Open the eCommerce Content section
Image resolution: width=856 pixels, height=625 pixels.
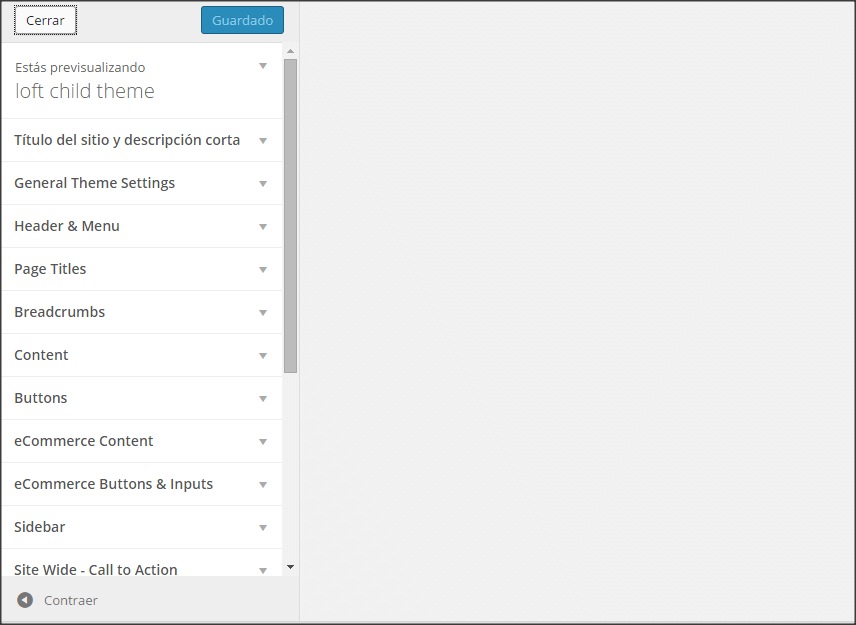tap(142, 442)
